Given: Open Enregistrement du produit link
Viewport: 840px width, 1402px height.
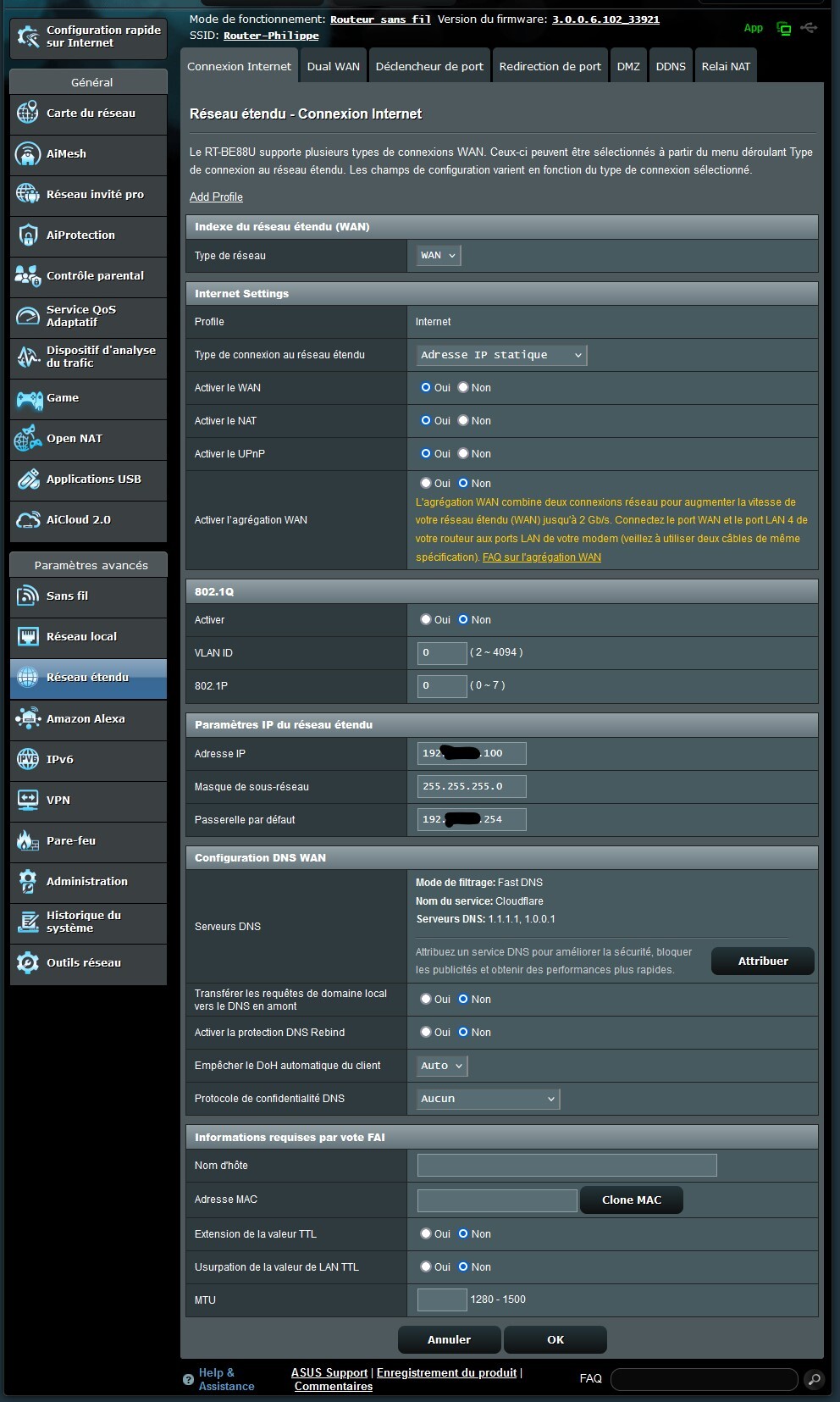Looking at the screenshot, I should pyautogui.click(x=446, y=1372).
